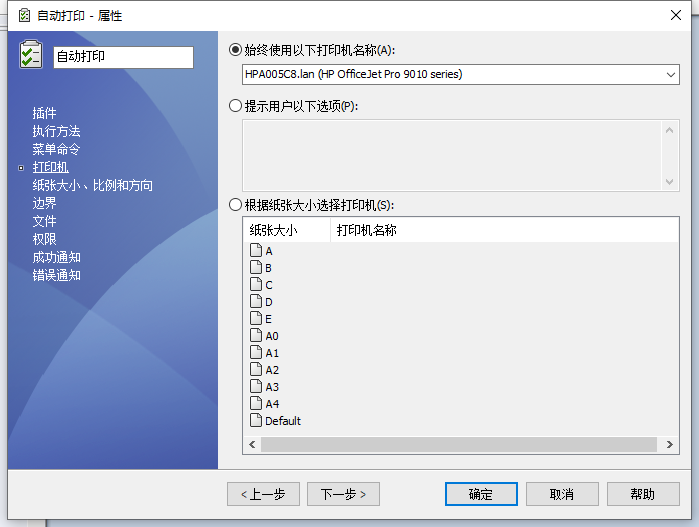
Task: Select the Default paper size page icon
Action: [x=256, y=420]
